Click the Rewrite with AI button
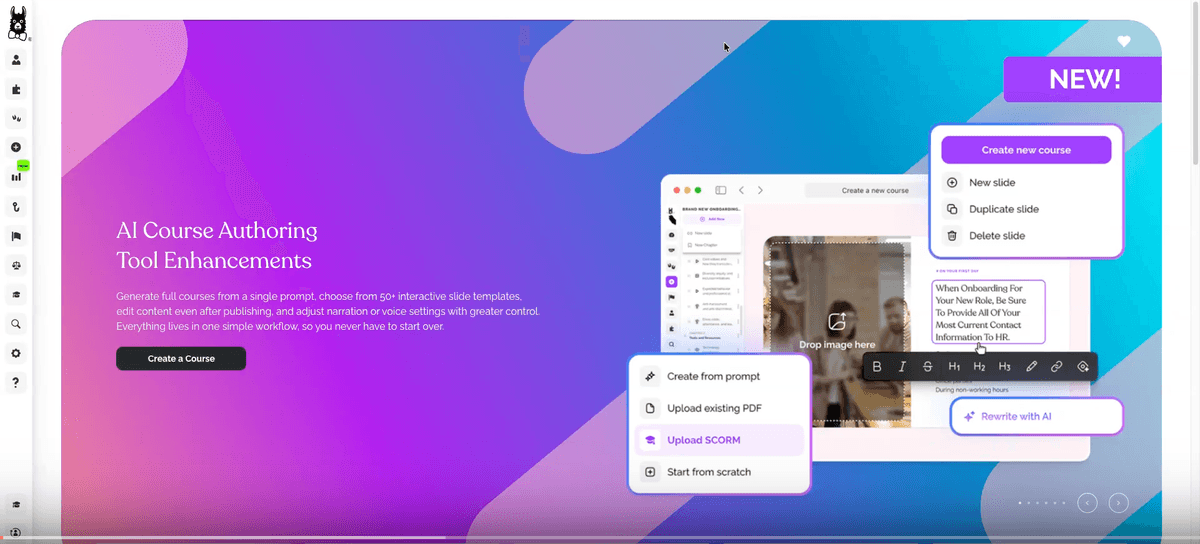The height and width of the screenshot is (544, 1200). (1037, 416)
